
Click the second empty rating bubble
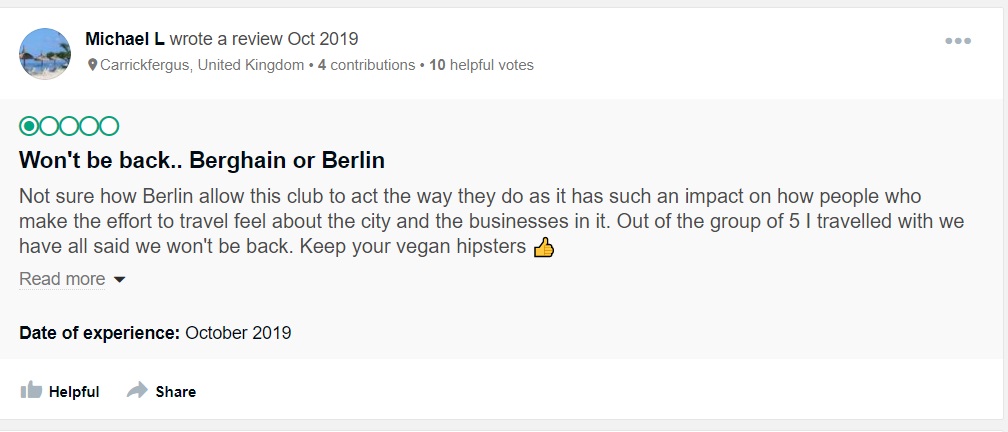click(x=49, y=126)
